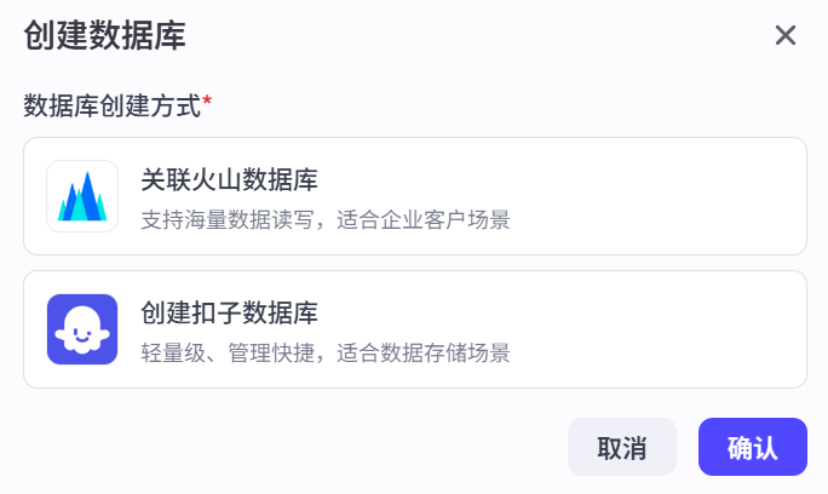The width and height of the screenshot is (828, 494).
Task: Click the smiling face in the Coze logo
Action: (x=82, y=336)
